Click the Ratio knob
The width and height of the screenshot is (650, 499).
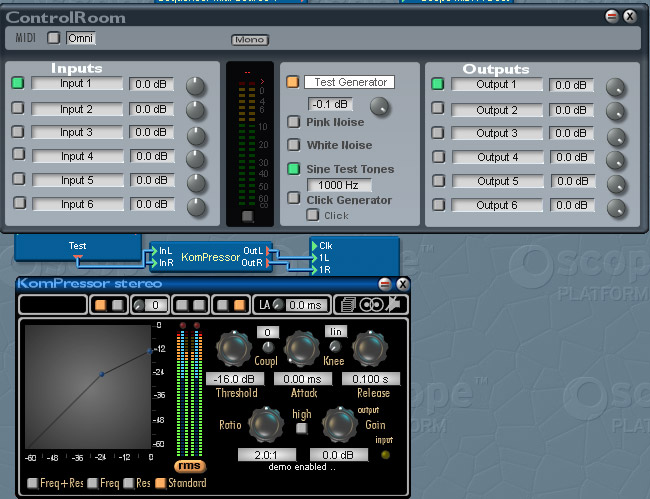point(266,424)
